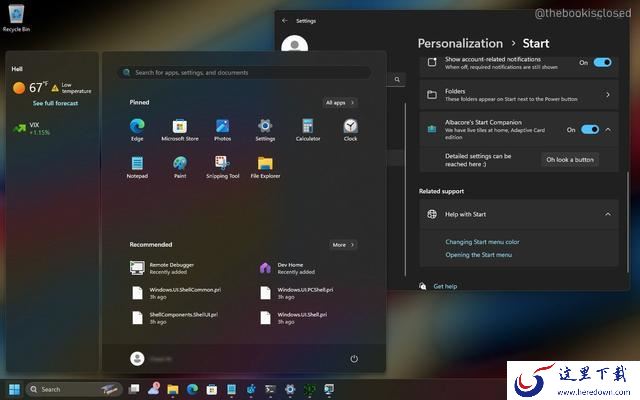Open Changing Start menu color link

(482, 242)
